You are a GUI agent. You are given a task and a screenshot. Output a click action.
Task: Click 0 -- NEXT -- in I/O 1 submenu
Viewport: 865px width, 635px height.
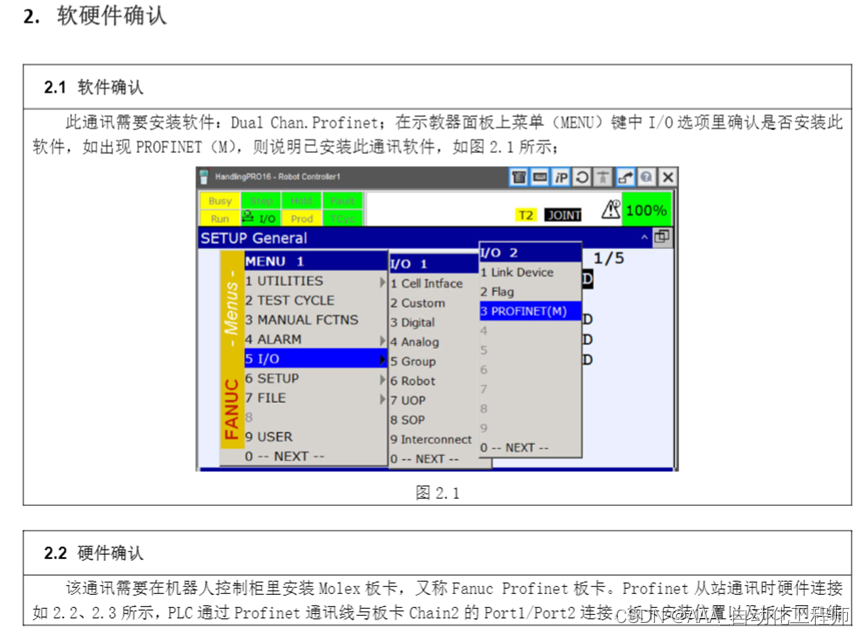[x=434, y=459]
